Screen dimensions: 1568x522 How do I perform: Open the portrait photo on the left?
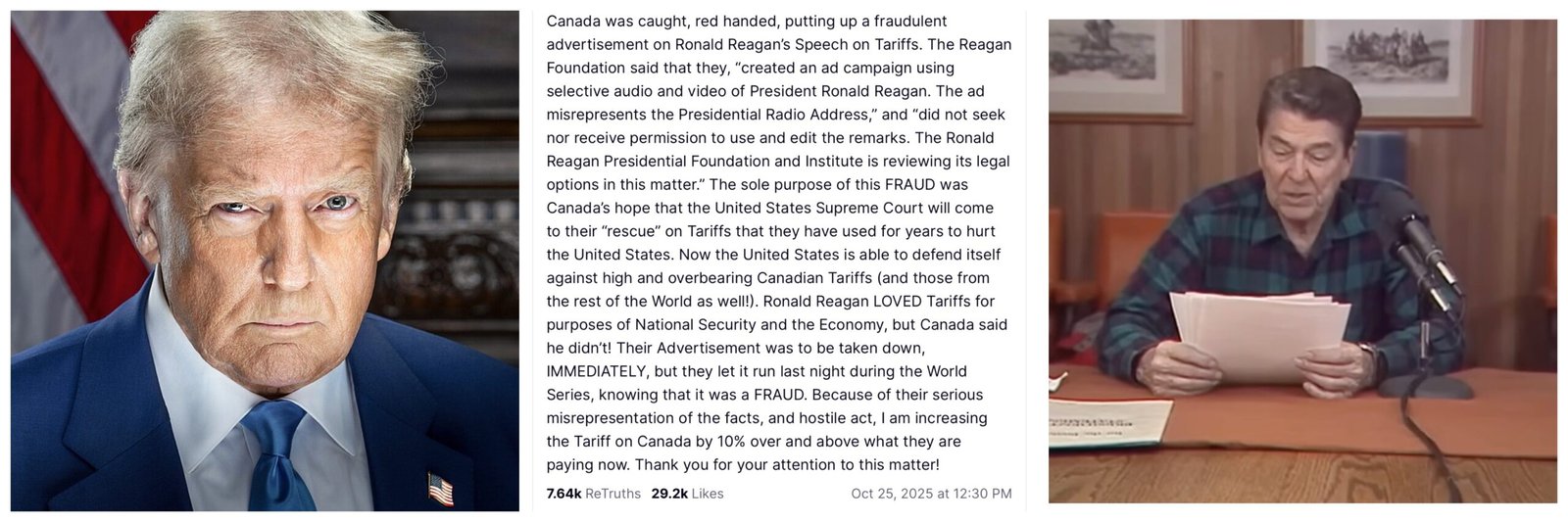tap(265, 261)
